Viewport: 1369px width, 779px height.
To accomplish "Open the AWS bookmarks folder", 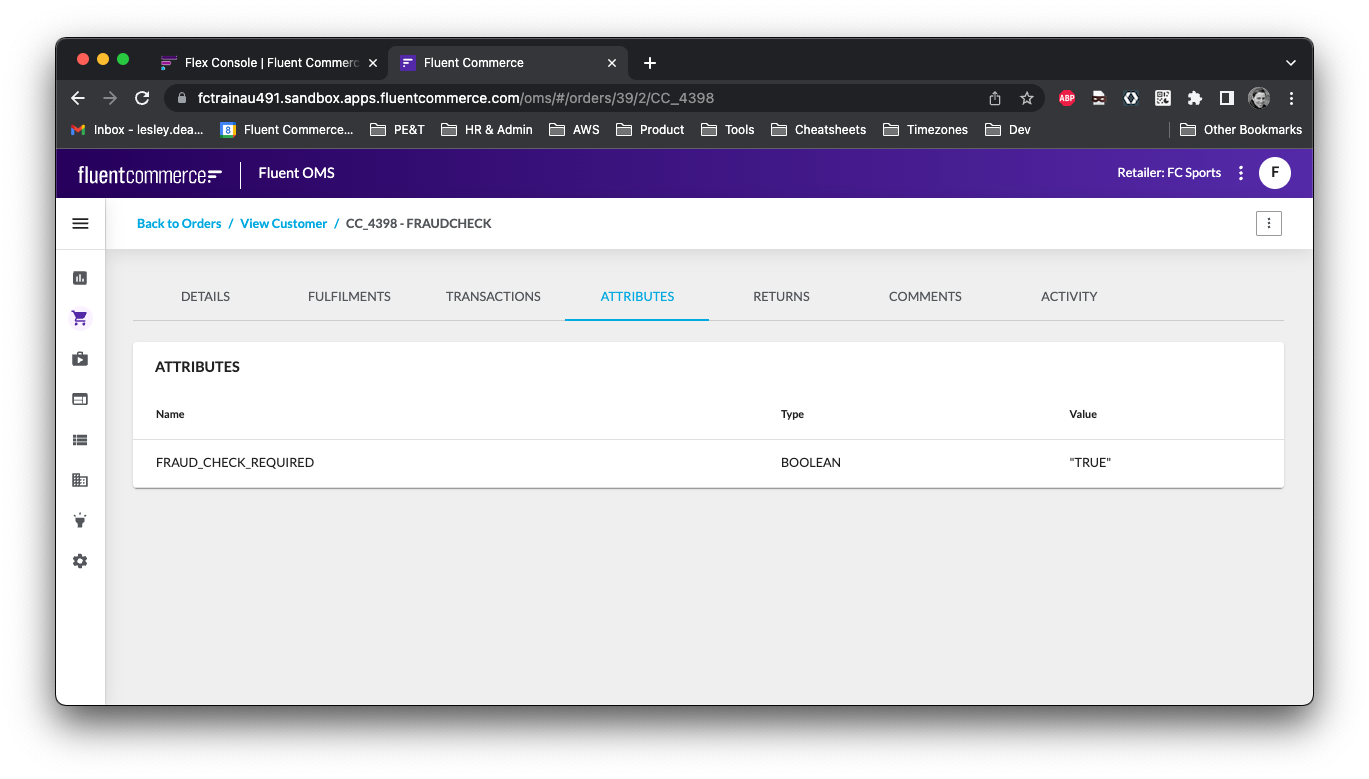I will [574, 130].
